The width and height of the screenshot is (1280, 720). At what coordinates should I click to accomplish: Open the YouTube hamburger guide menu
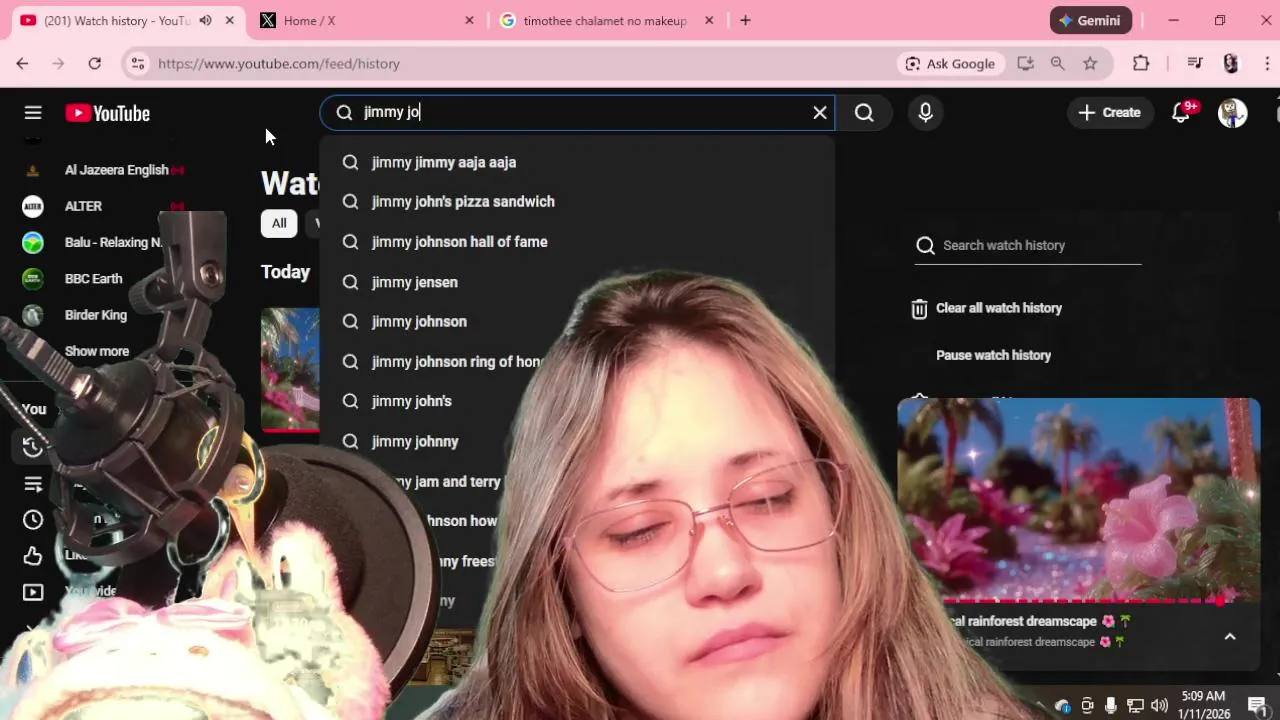tap(33, 113)
